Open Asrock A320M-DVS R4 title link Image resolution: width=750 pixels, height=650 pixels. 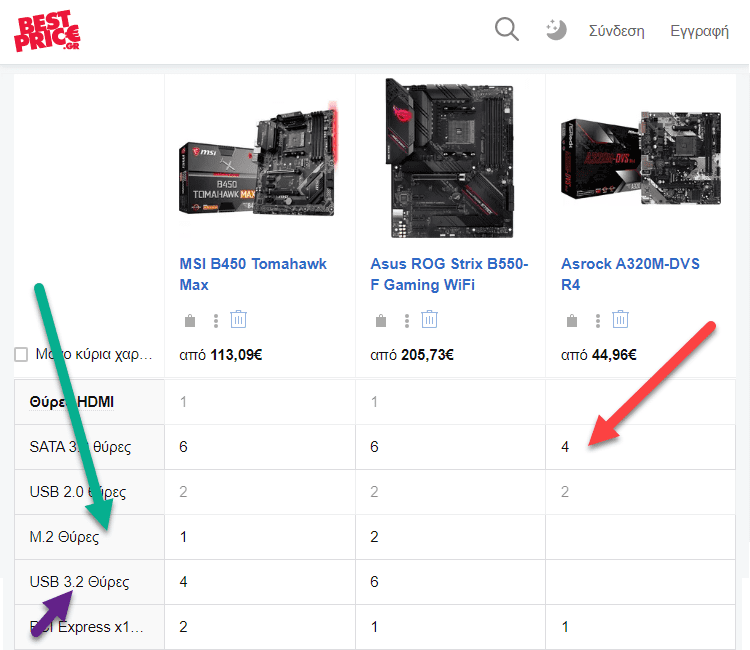pyautogui.click(x=630, y=274)
